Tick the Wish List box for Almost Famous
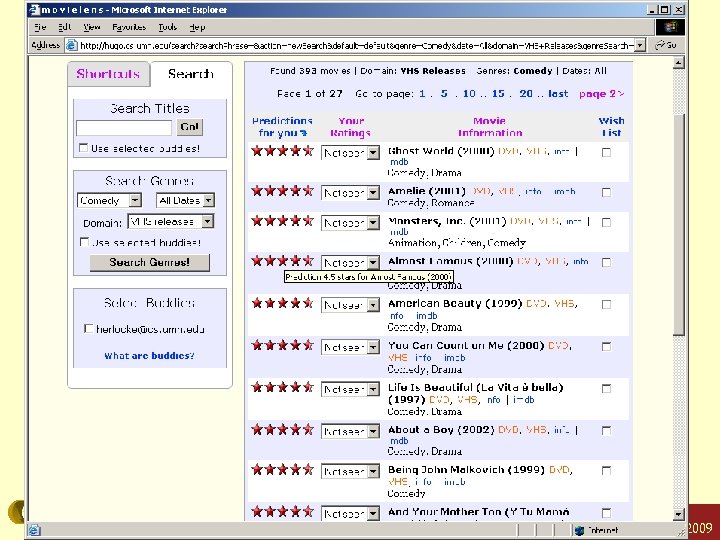Viewport: 720px width, 540px height. 606,262
